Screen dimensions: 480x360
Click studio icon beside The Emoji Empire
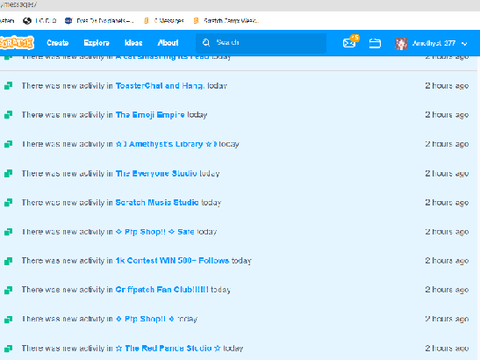(x=8, y=115)
